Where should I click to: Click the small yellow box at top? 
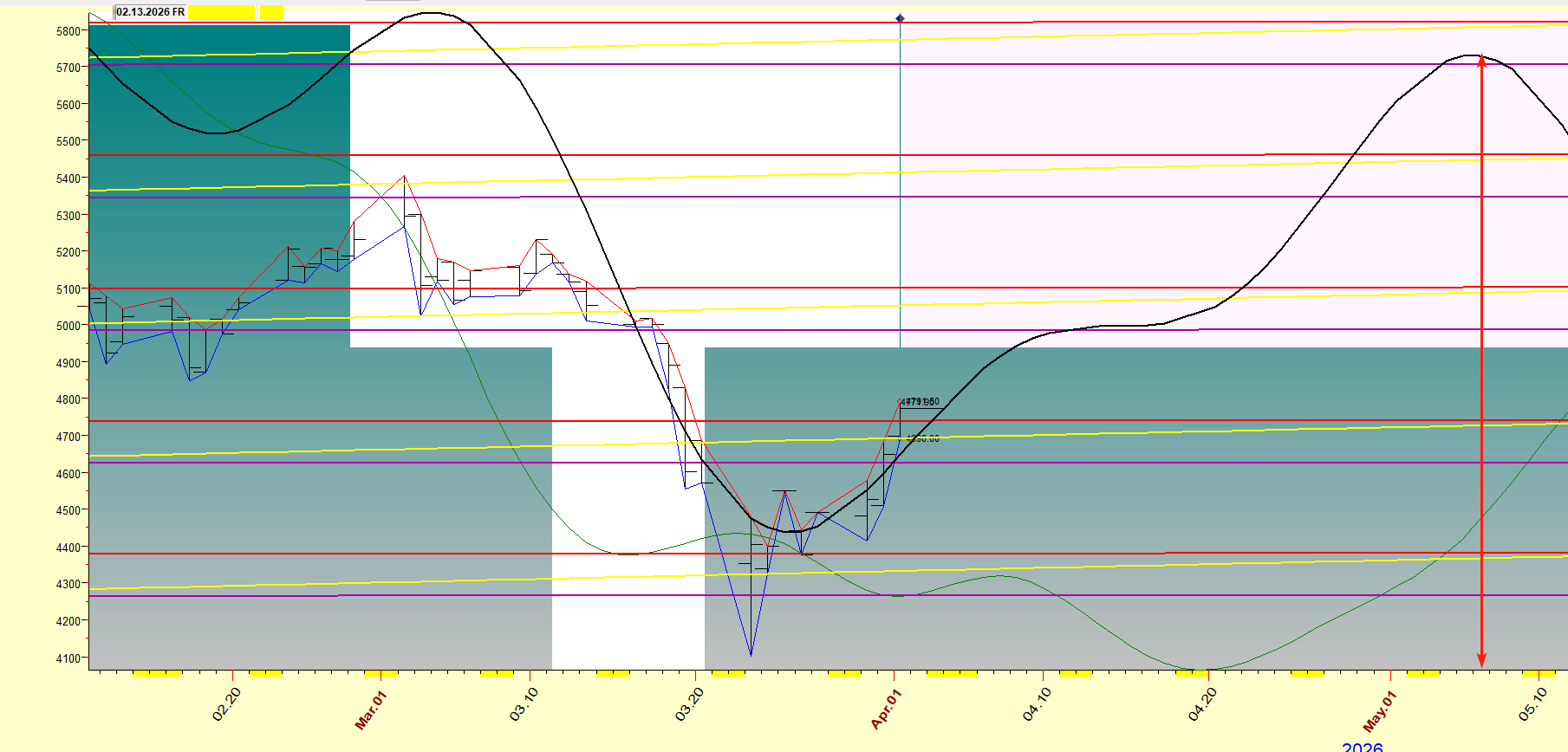(271, 12)
